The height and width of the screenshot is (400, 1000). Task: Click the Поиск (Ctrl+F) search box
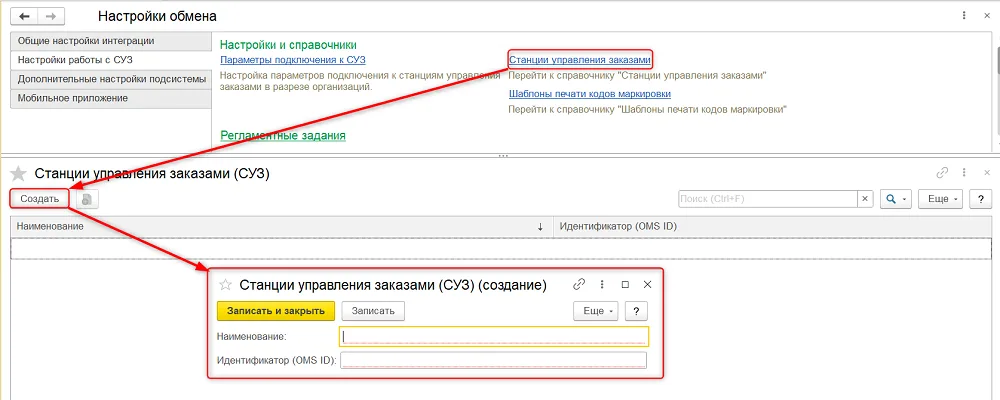pyautogui.click(x=768, y=199)
